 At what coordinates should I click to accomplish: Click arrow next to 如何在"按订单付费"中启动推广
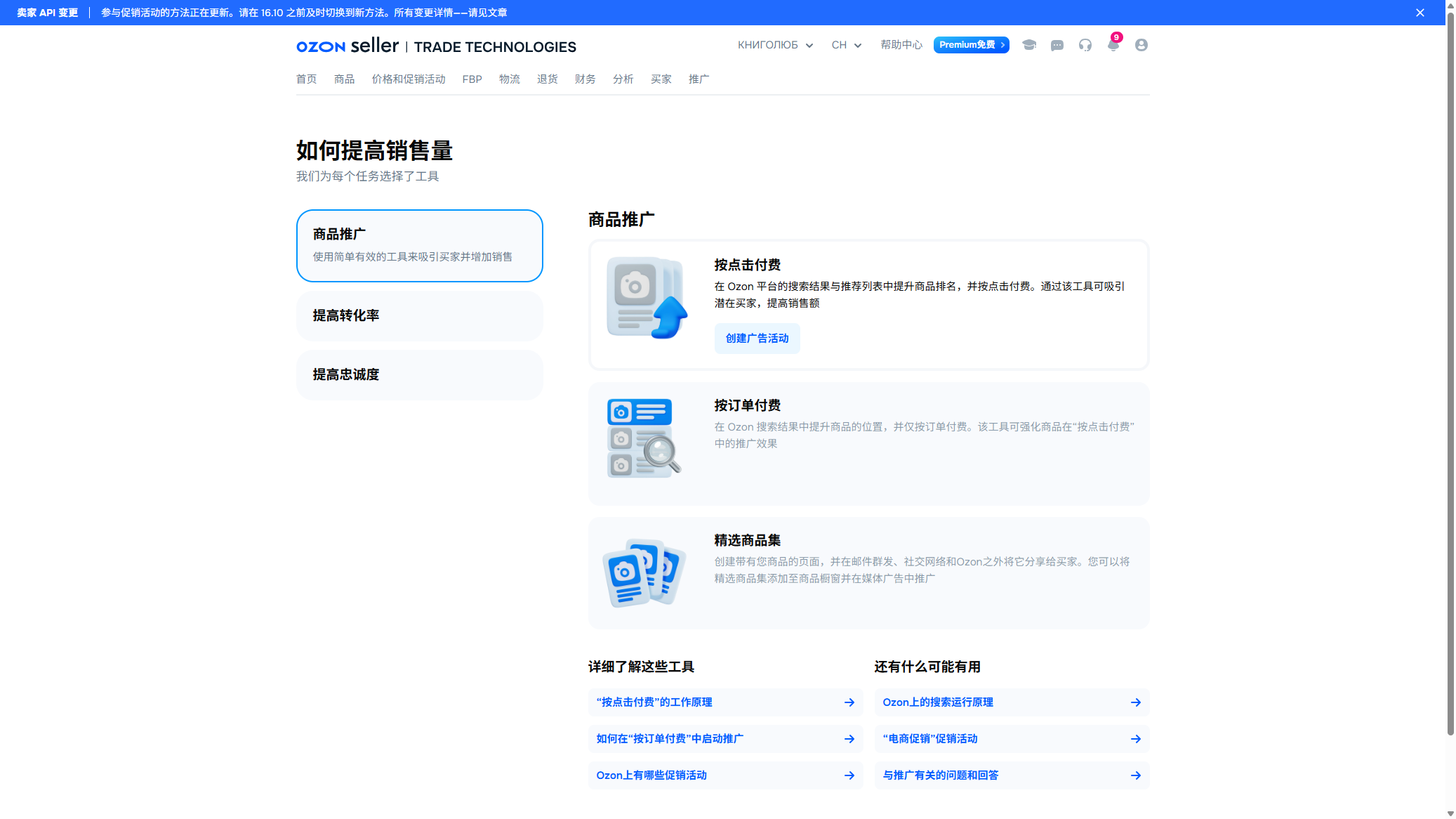pyautogui.click(x=849, y=739)
